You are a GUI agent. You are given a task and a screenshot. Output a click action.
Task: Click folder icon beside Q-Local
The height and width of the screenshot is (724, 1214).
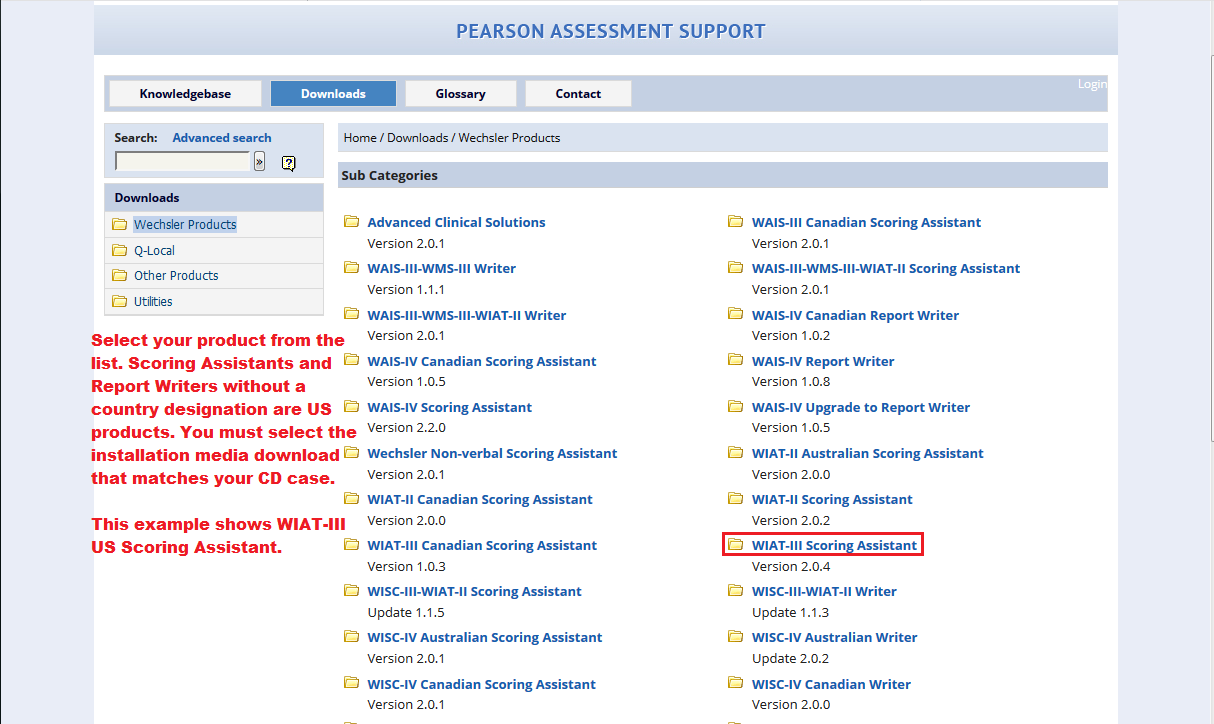click(x=120, y=250)
